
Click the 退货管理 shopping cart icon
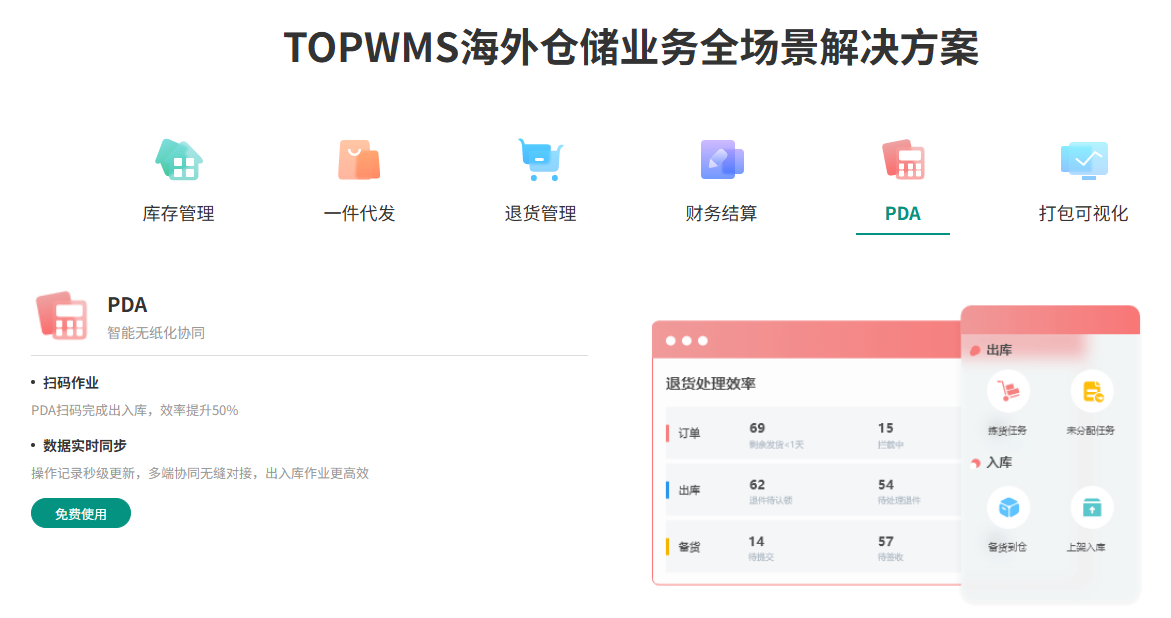[x=540, y=159]
